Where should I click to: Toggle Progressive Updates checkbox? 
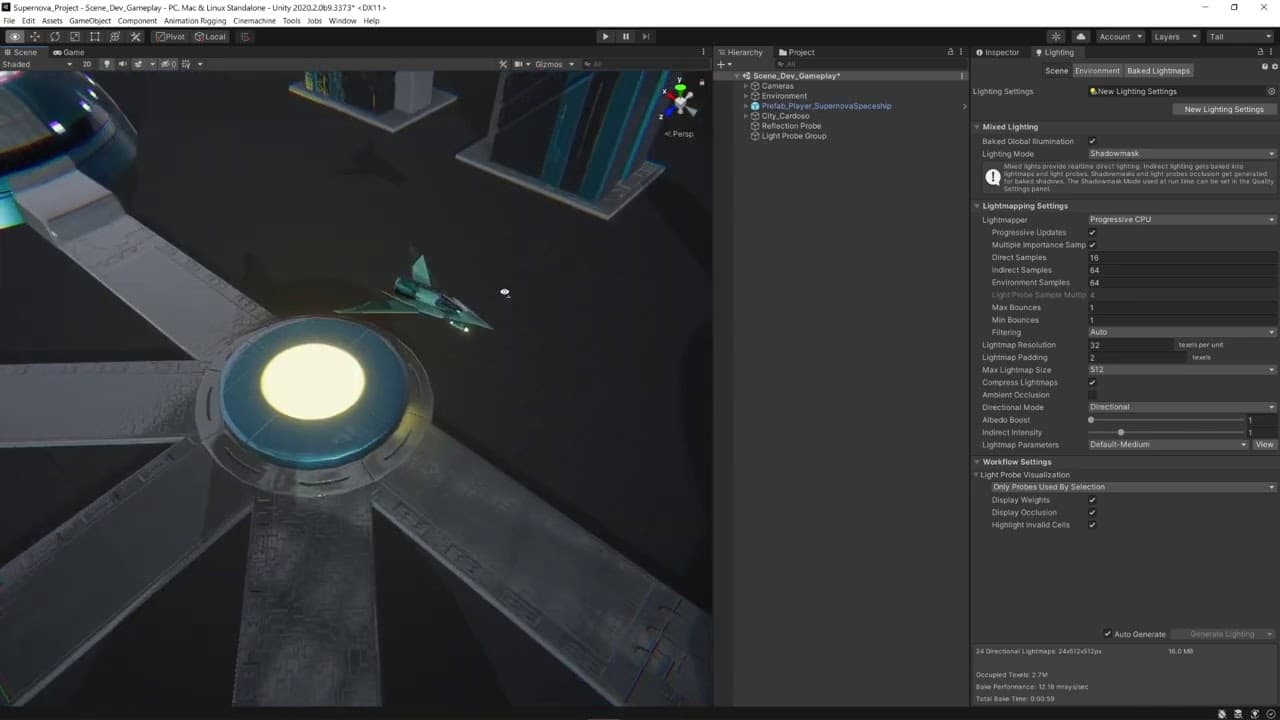pos(1092,233)
